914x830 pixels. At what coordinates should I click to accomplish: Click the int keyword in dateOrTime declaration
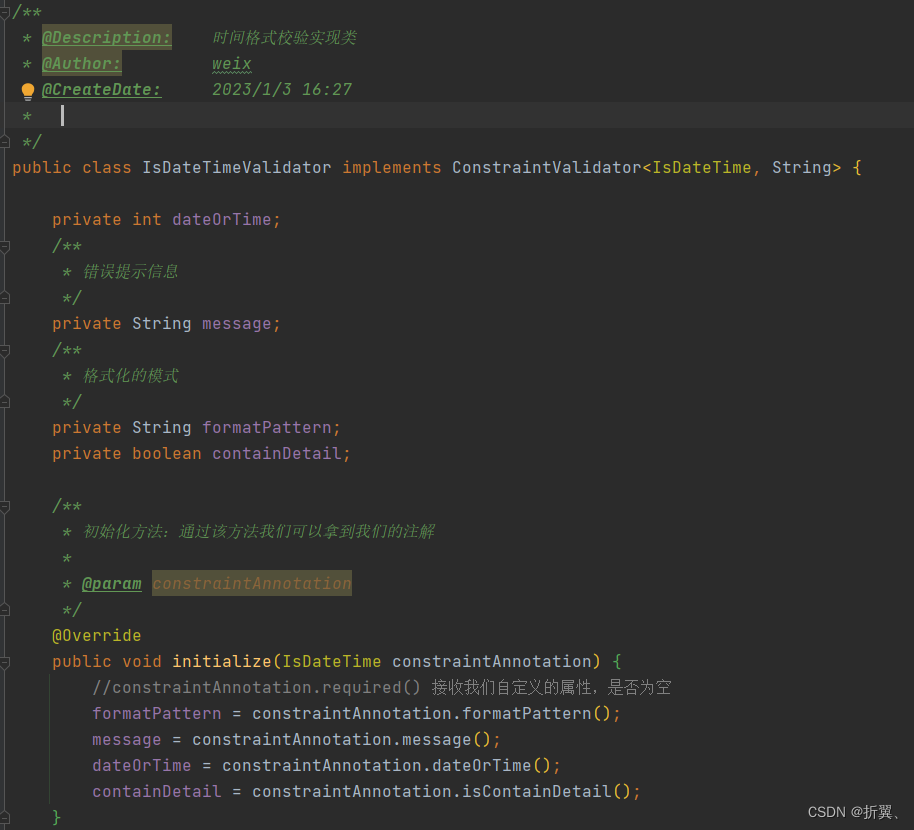pyautogui.click(x=147, y=220)
